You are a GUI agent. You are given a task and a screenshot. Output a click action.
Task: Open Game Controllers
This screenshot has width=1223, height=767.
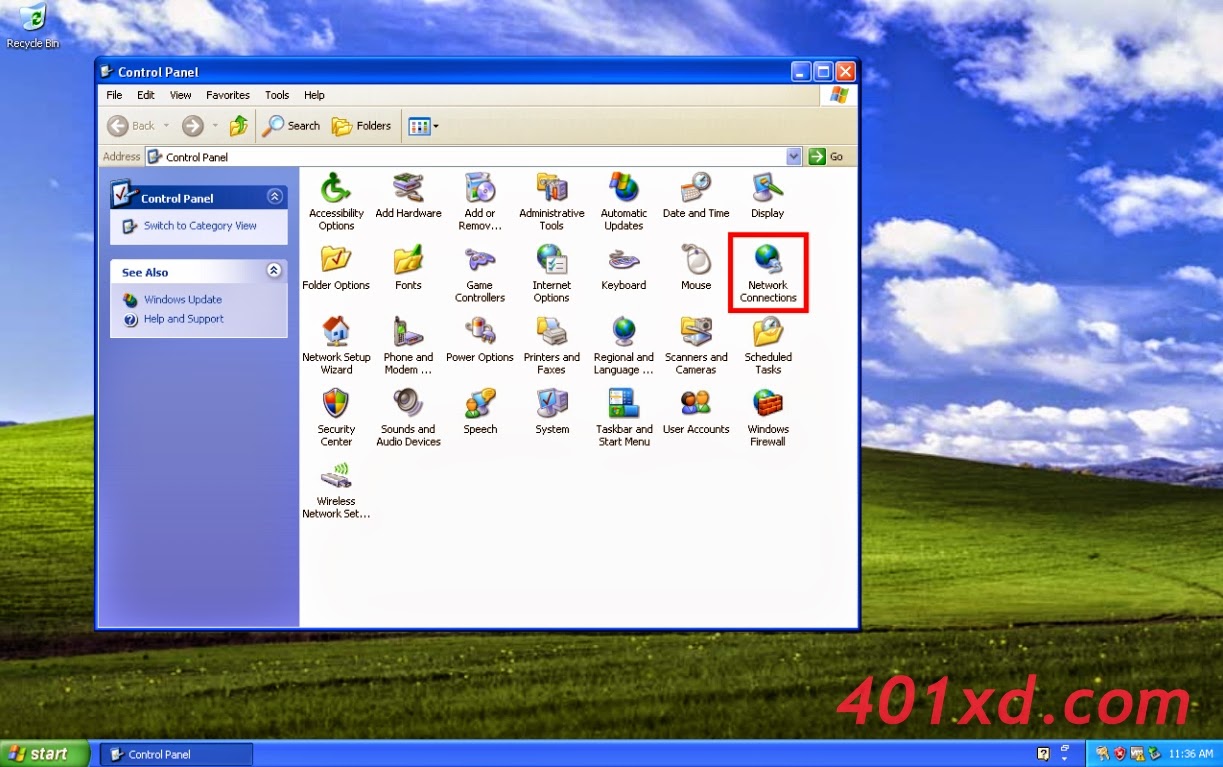[480, 272]
